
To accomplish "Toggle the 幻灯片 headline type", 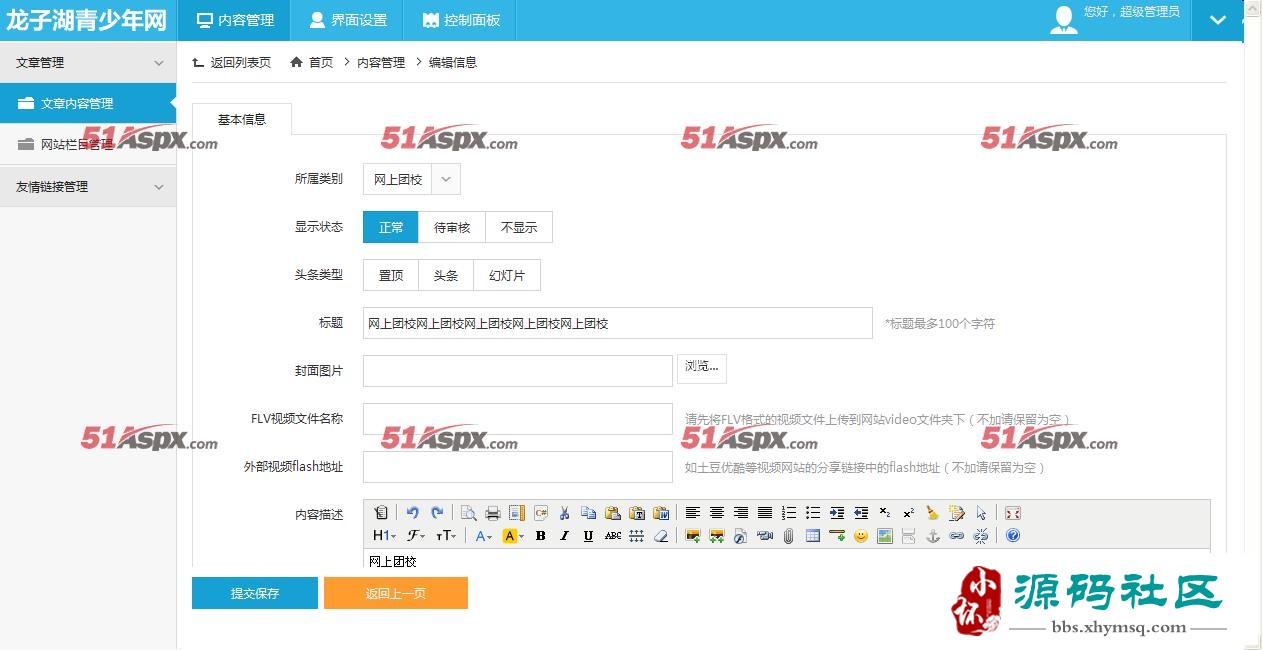I will 507,275.
